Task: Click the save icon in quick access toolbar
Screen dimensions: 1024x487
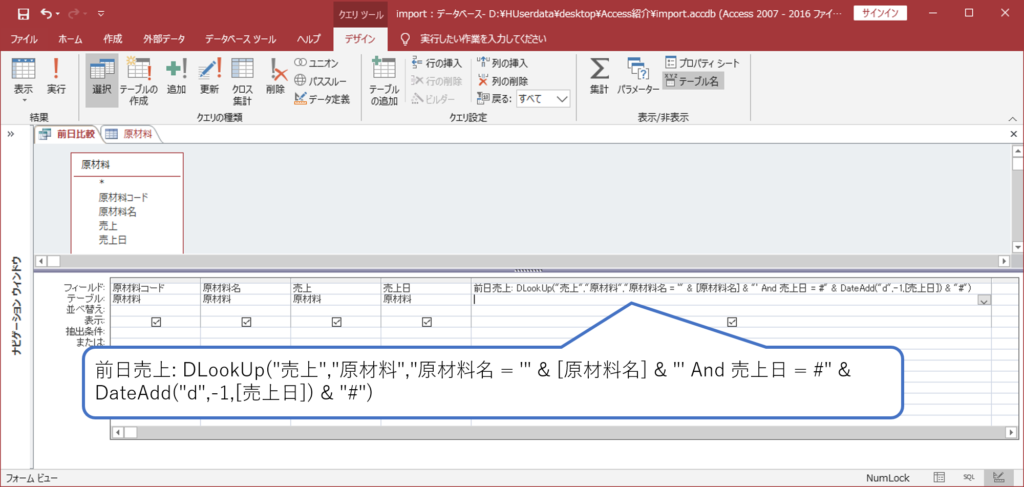Action: coord(22,13)
